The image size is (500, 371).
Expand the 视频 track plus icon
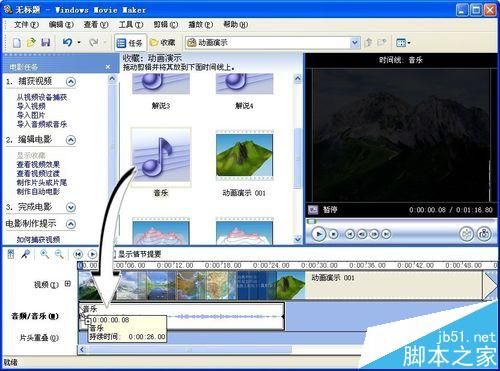(x=68, y=284)
